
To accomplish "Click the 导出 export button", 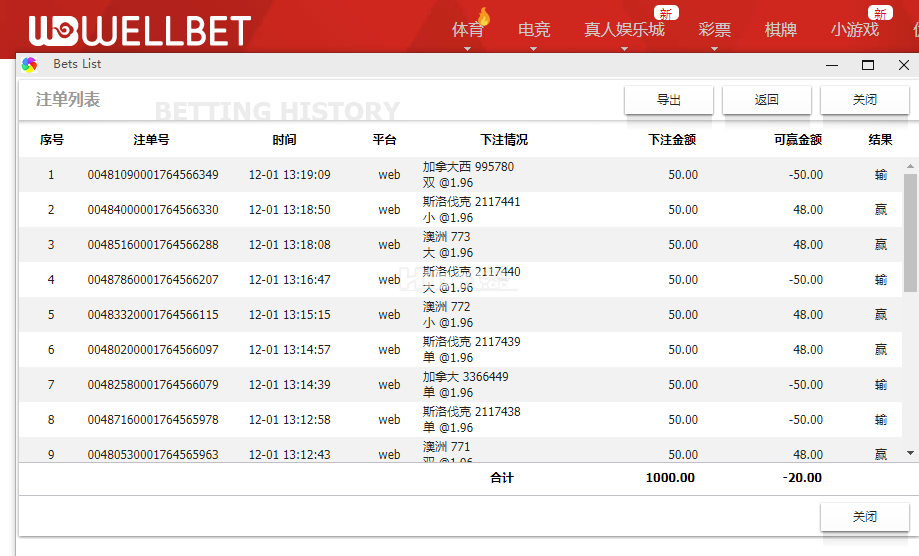I will (669, 100).
